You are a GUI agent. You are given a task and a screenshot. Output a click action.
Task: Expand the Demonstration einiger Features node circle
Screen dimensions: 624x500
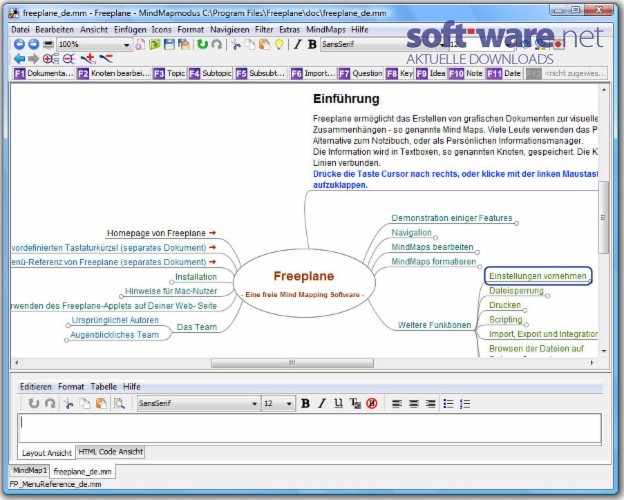517,223
